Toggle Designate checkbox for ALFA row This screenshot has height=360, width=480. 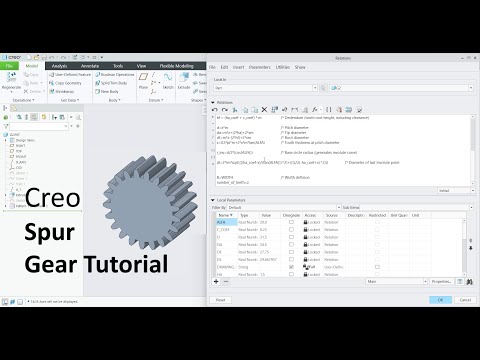coord(291,222)
